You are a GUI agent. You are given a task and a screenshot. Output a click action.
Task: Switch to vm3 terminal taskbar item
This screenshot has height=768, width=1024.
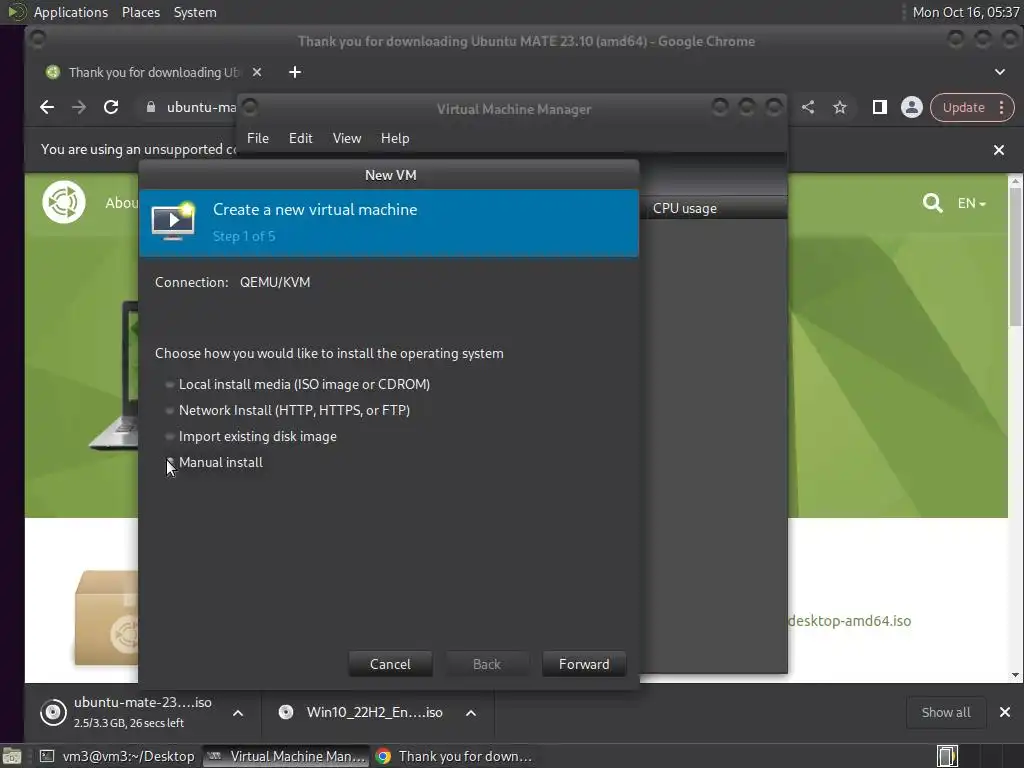116,756
